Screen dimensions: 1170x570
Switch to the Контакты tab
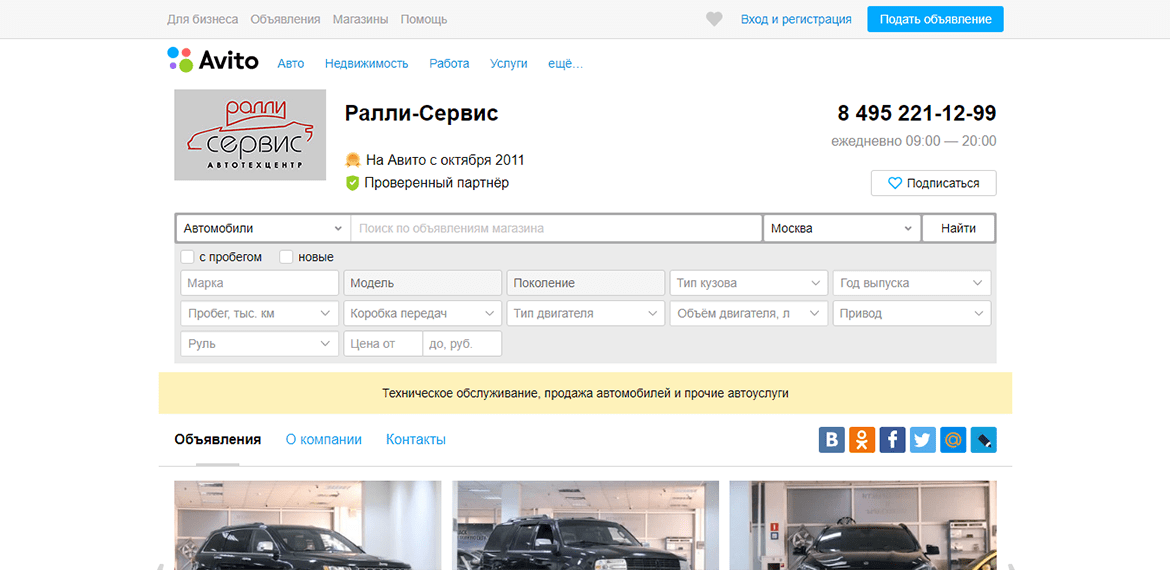coord(416,439)
